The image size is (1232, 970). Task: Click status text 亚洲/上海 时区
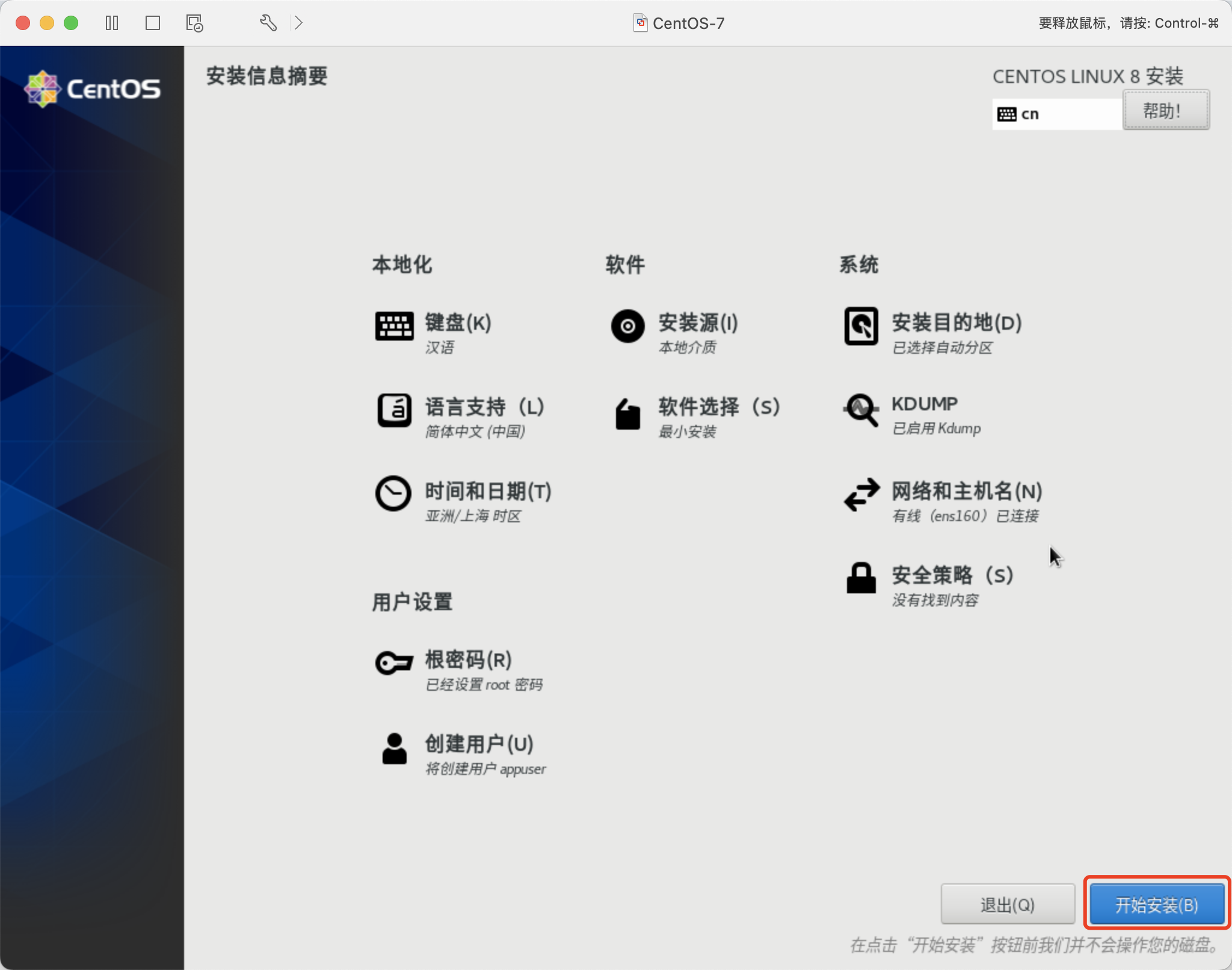click(x=473, y=516)
